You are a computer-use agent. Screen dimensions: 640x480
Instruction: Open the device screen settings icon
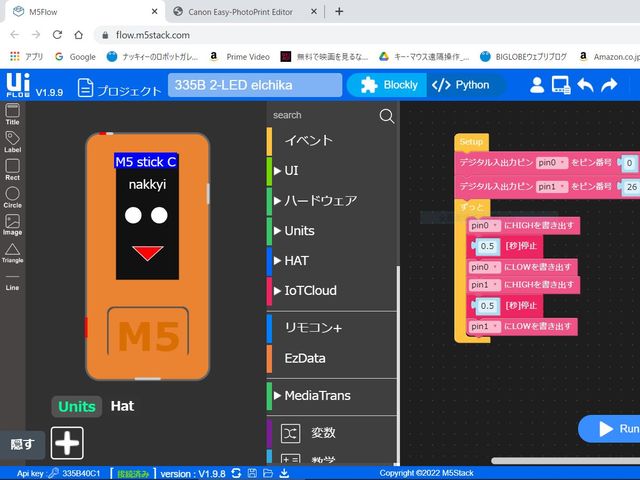pos(561,85)
